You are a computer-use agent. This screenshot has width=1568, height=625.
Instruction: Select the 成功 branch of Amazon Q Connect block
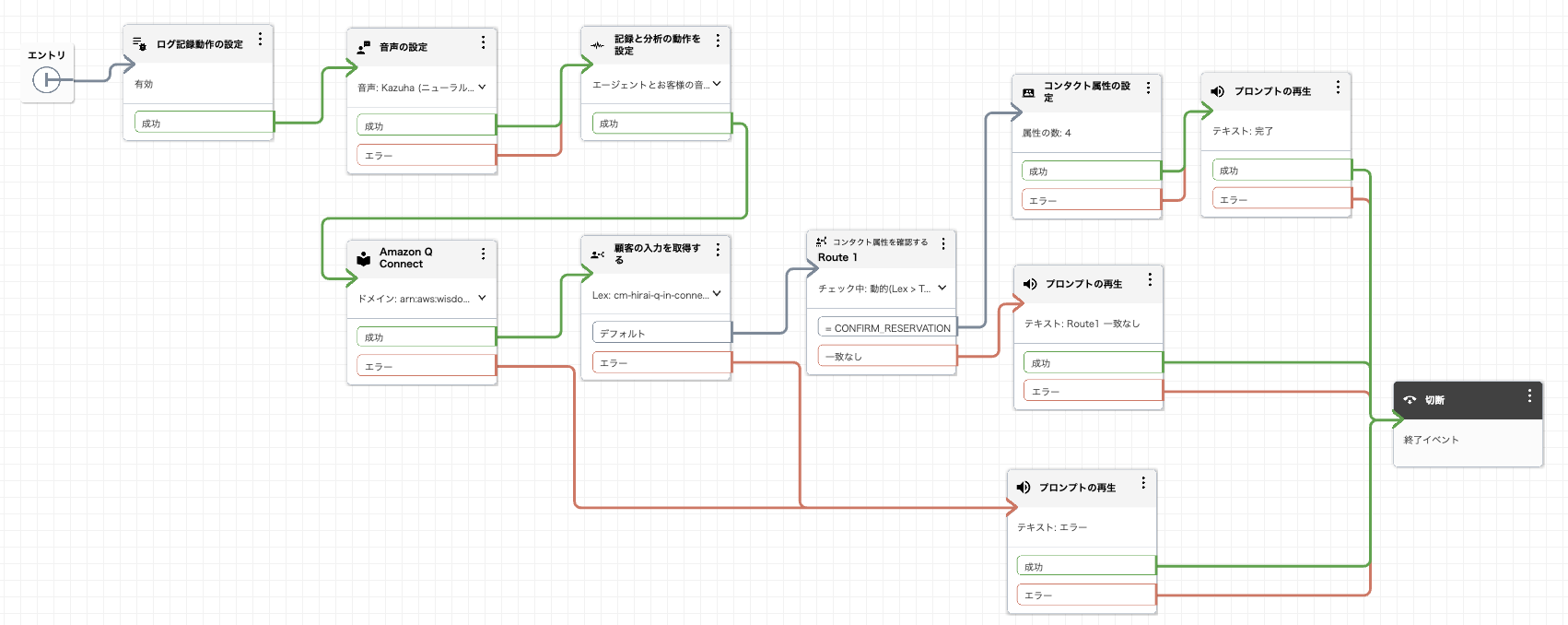click(x=427, y=337)
